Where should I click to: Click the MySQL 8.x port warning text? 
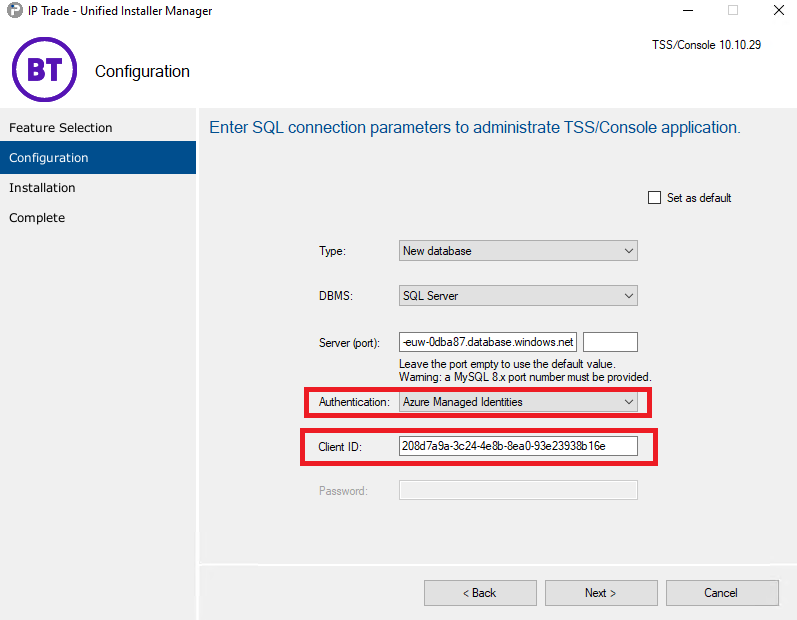click(525, 377)
